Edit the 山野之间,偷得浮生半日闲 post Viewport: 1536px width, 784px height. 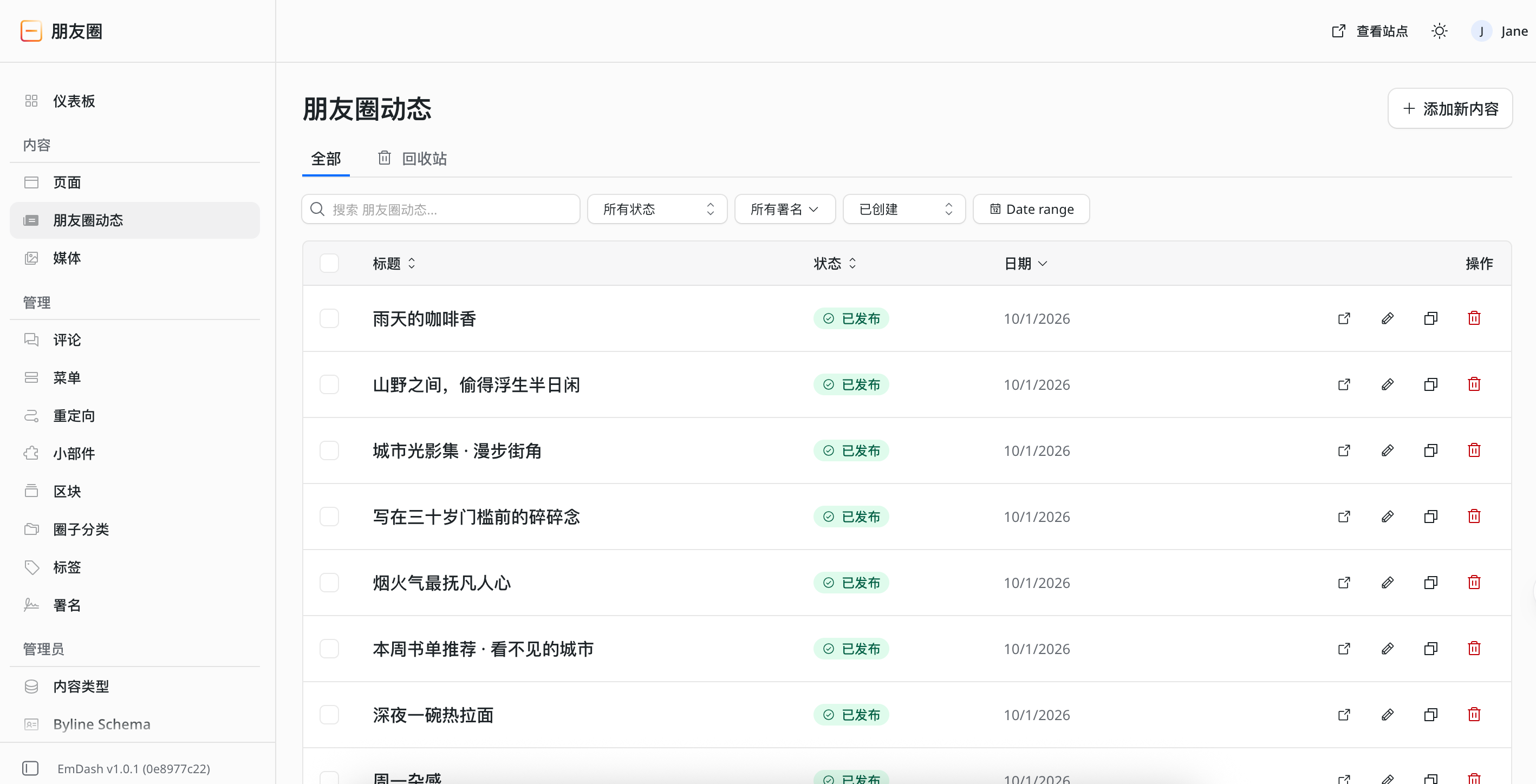1388,384
